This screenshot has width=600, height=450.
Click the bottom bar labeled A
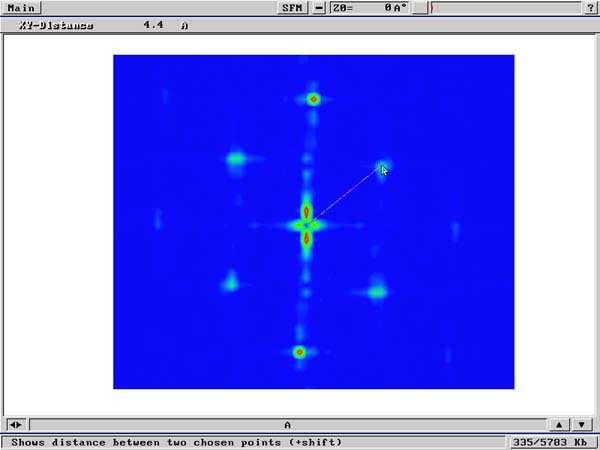point(287,424)
